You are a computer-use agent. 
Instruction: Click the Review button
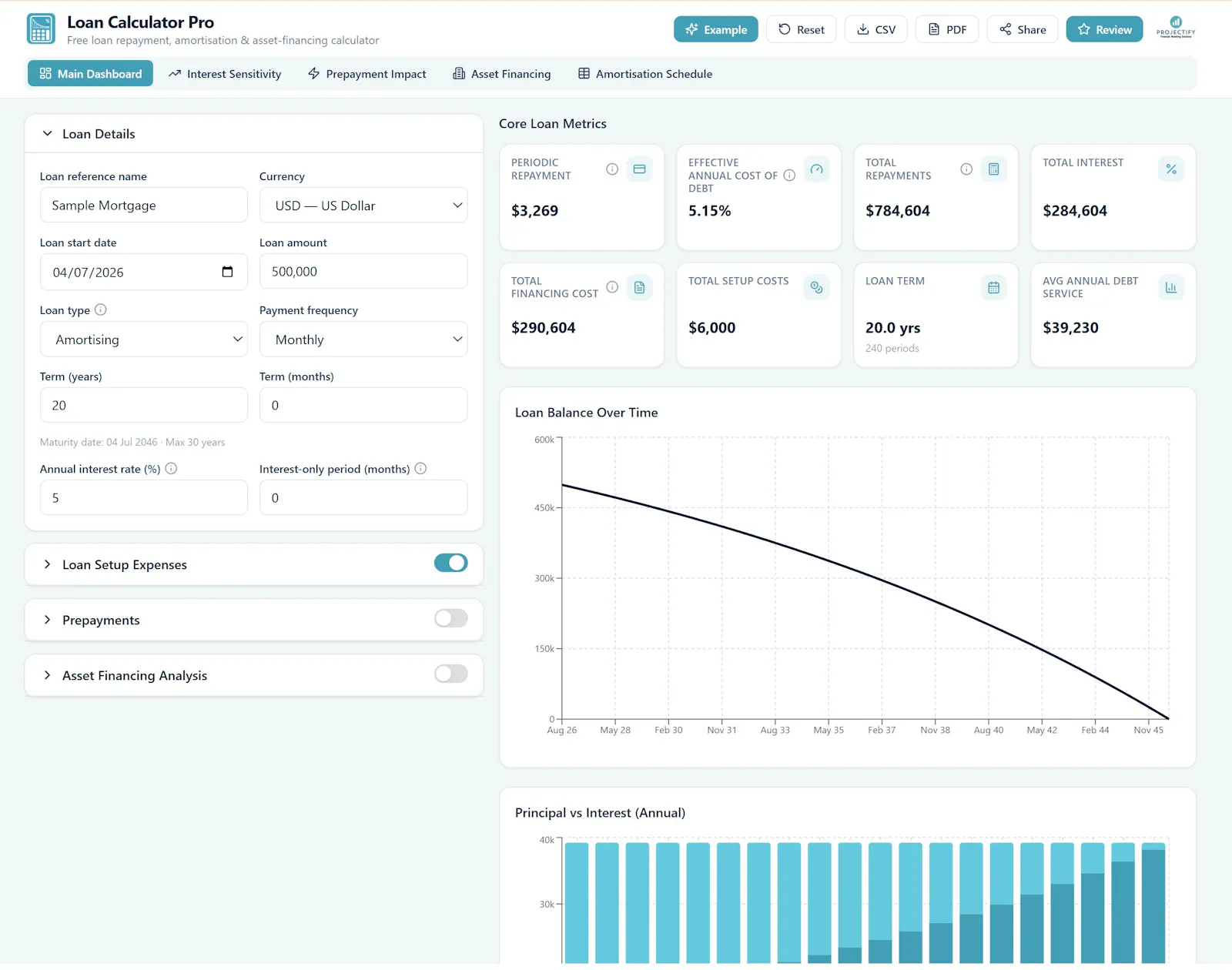[x=1104, y=29]
